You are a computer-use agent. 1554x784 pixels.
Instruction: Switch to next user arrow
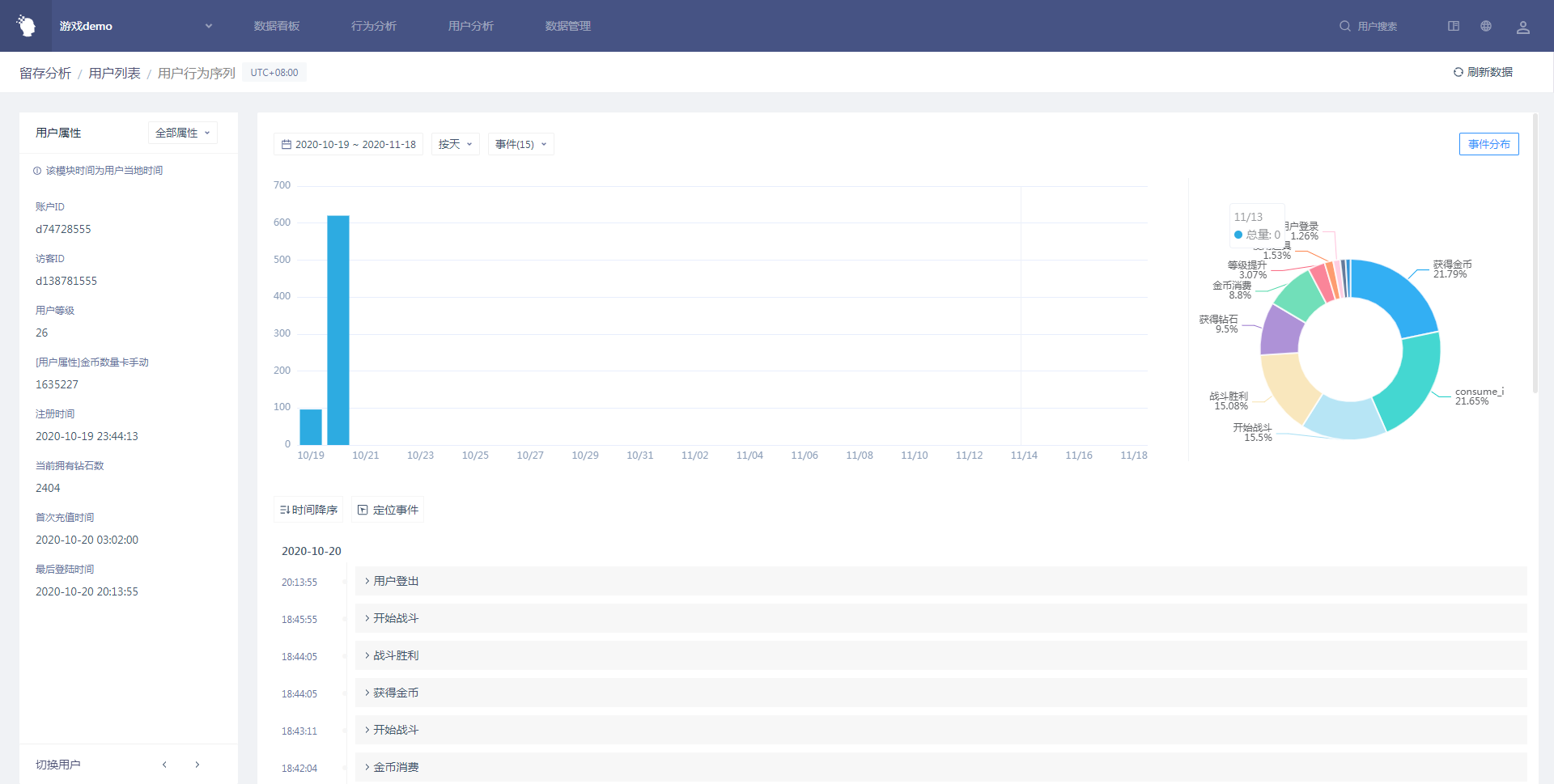(197, 765)
